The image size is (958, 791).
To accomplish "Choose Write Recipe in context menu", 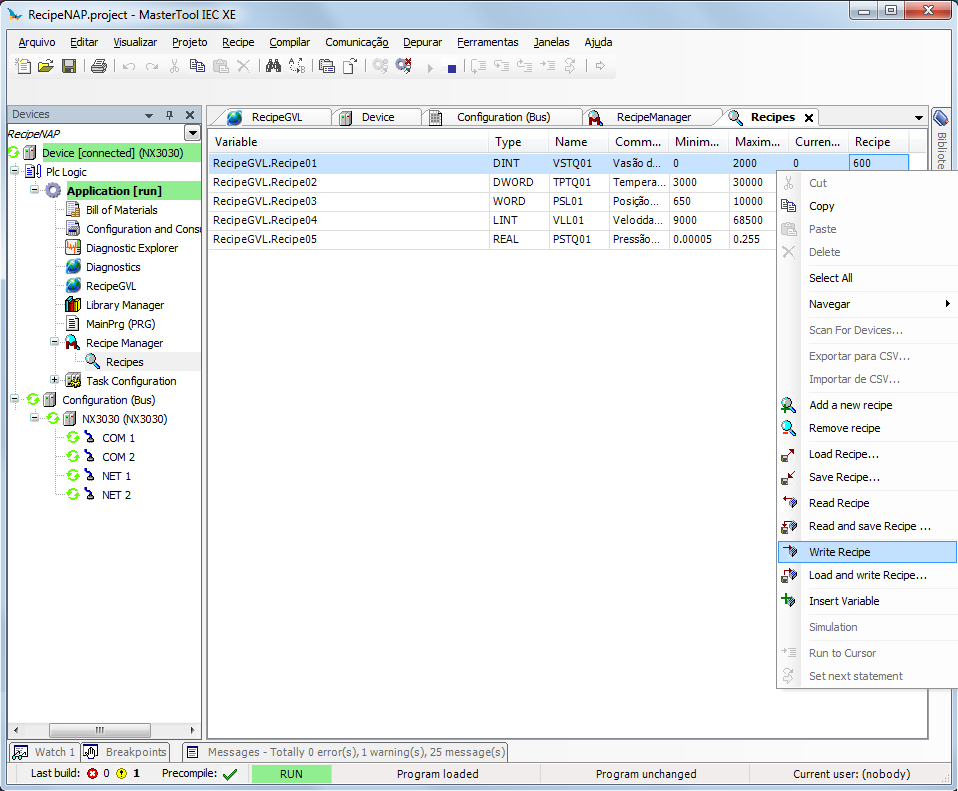I will tap(839, 552).
